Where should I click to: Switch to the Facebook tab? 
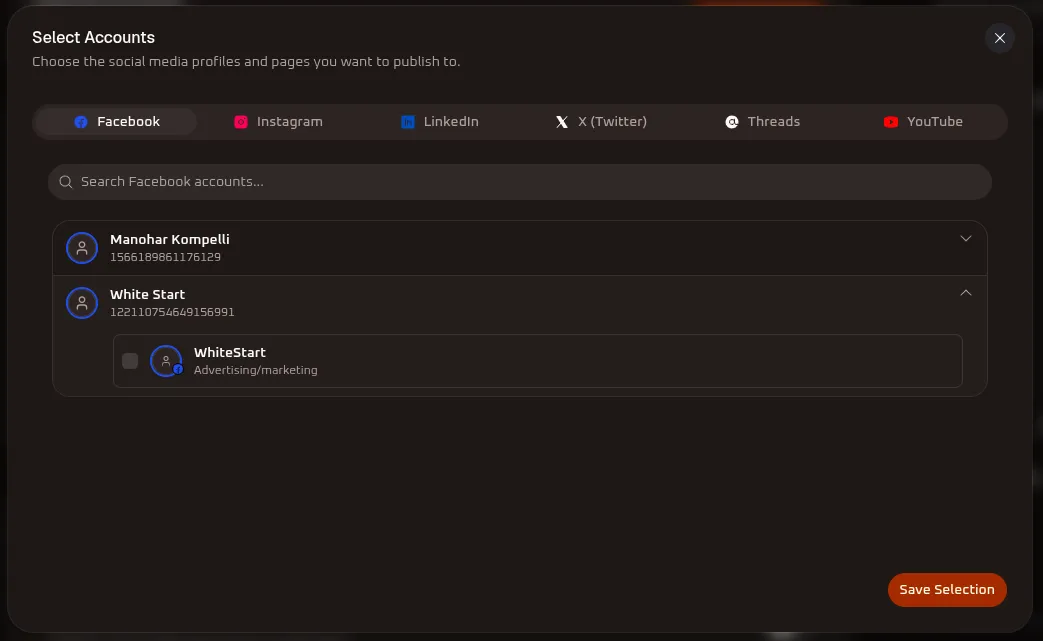pos(116,122)
